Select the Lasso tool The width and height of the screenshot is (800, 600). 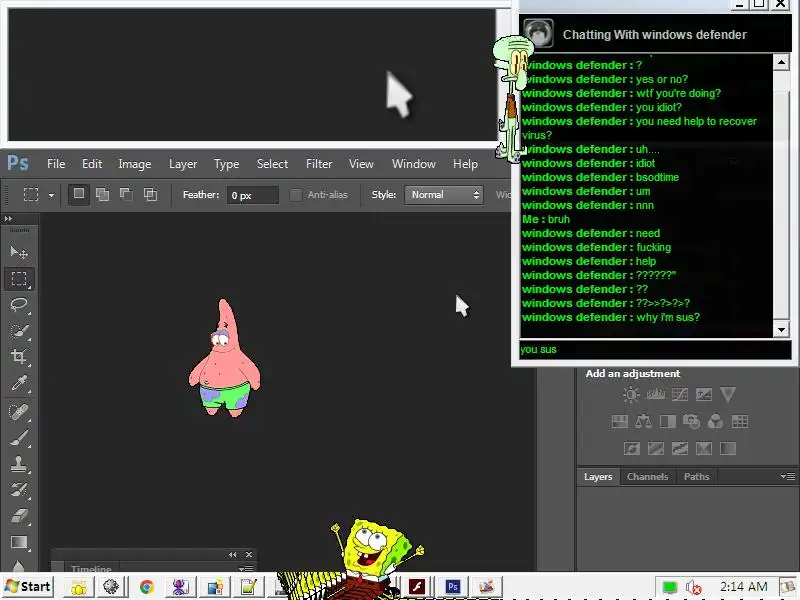point(19,305)
